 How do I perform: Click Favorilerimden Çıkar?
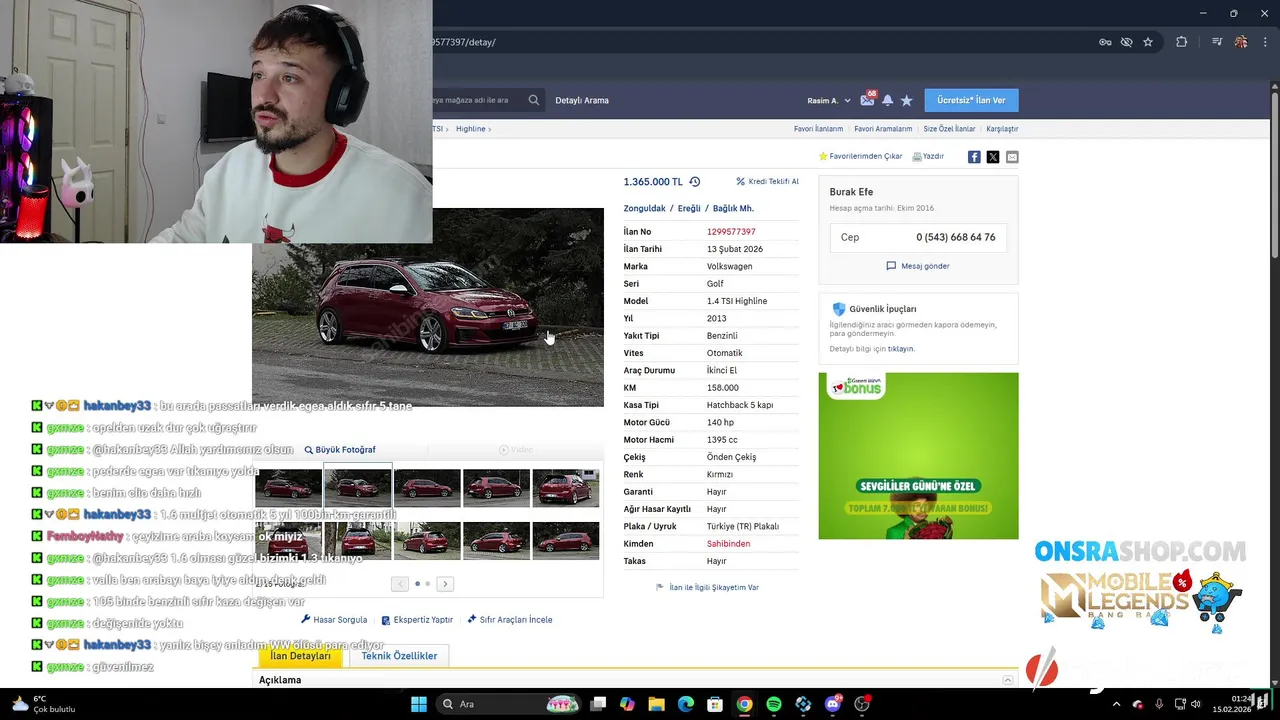(860, 156)
